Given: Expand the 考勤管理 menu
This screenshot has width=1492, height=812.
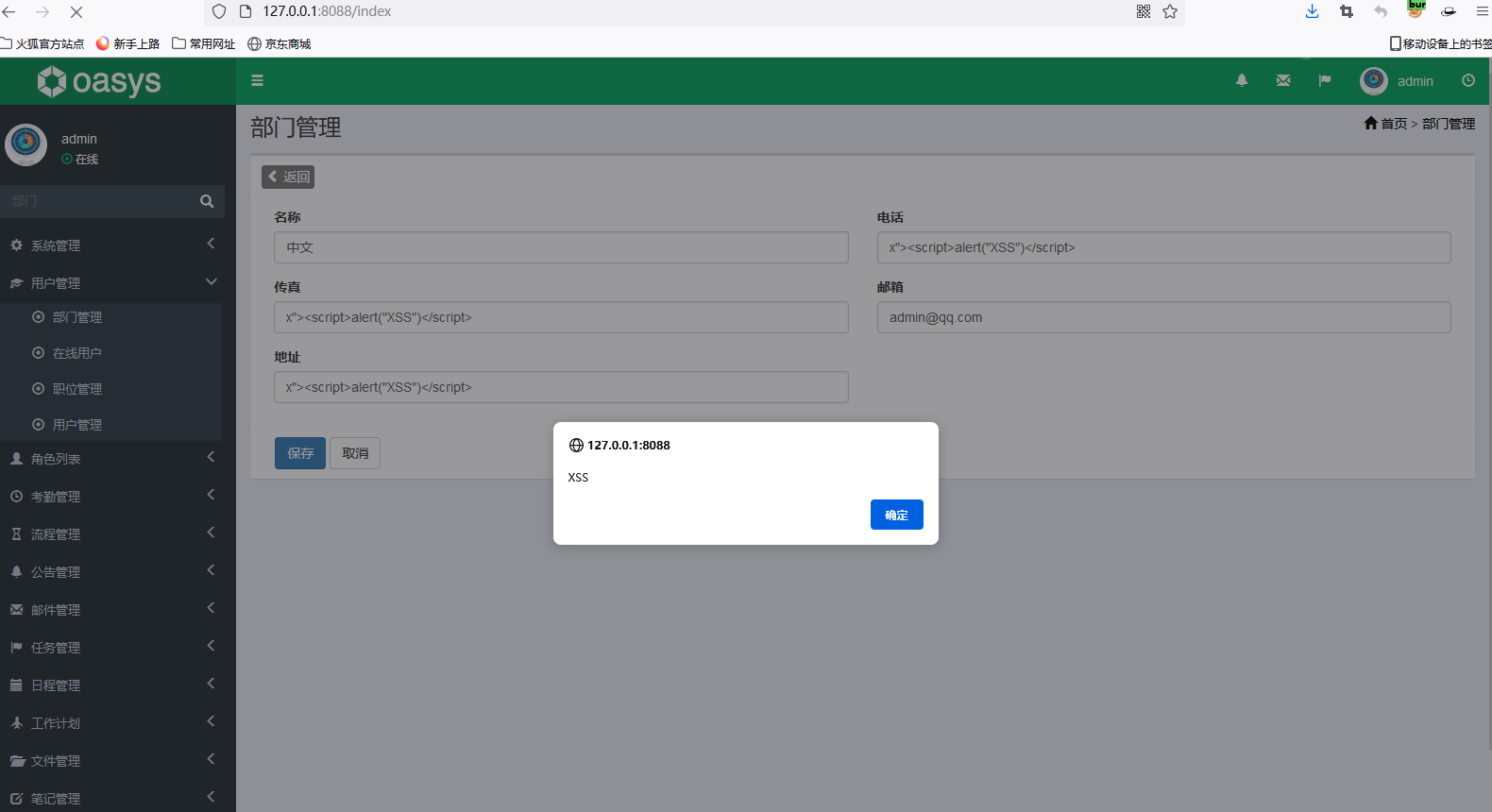Looking at the screenshot, I should pyautogui.click(x=111, y=497).
